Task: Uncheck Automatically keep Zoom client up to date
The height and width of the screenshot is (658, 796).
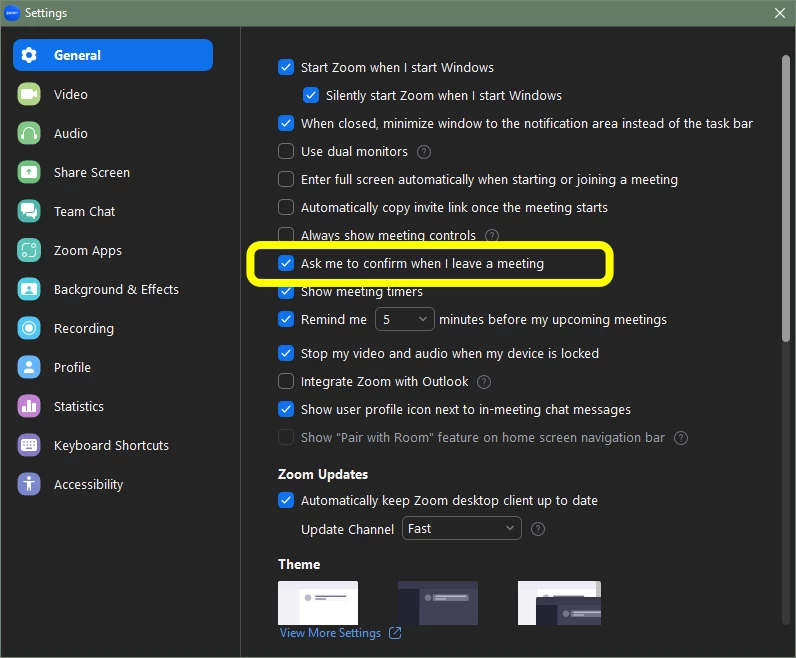Action: pos(286,501)
